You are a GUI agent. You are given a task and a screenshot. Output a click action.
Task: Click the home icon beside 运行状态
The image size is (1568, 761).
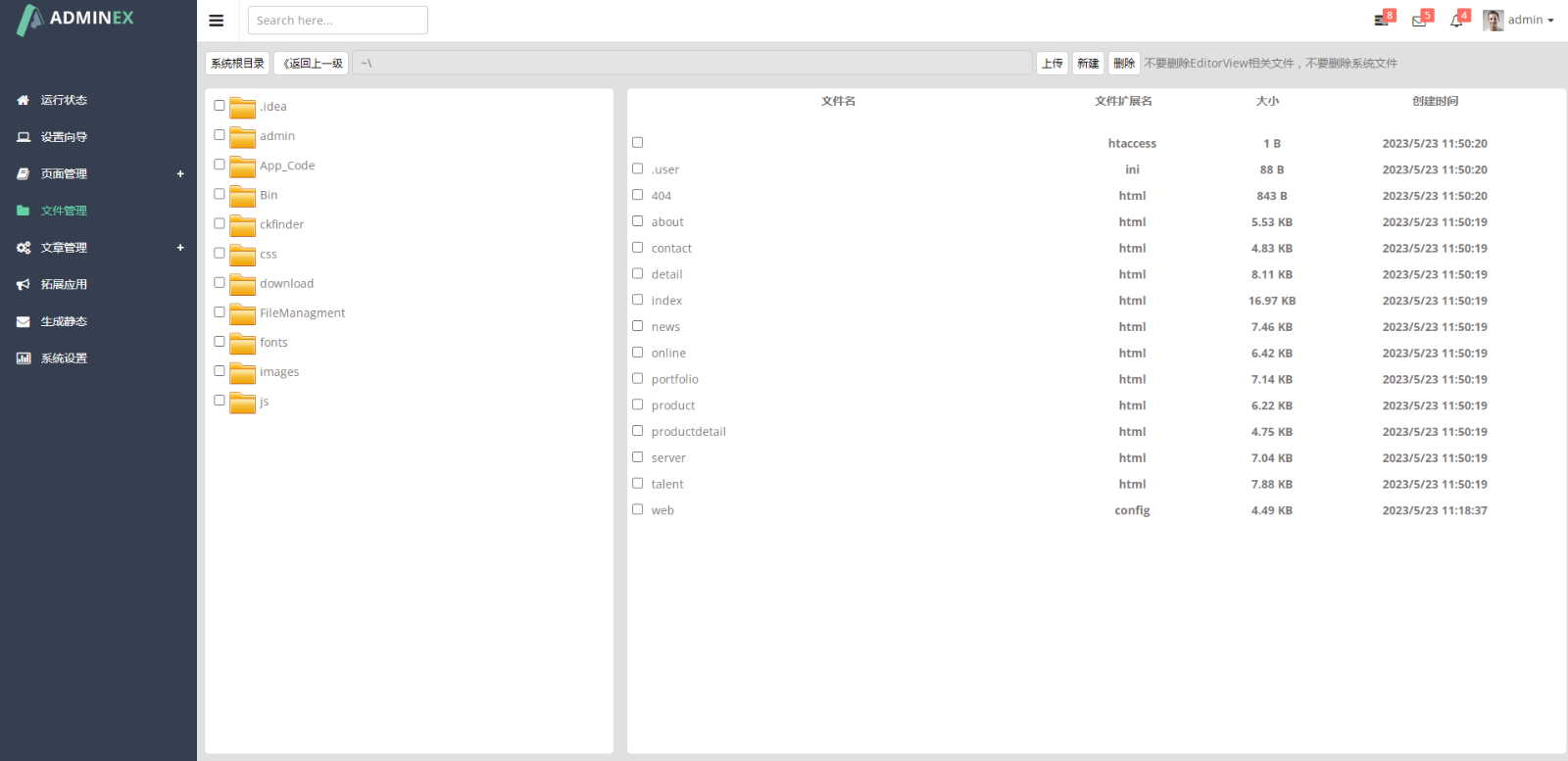point(23,100)
